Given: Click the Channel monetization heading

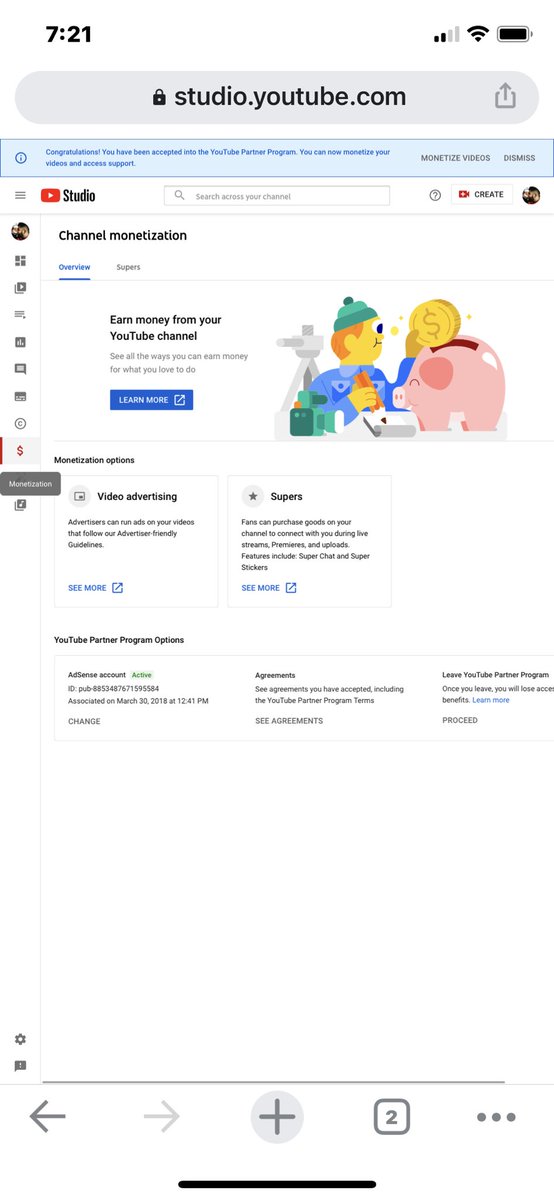Looking at the screenshot, I should [123, 236].
